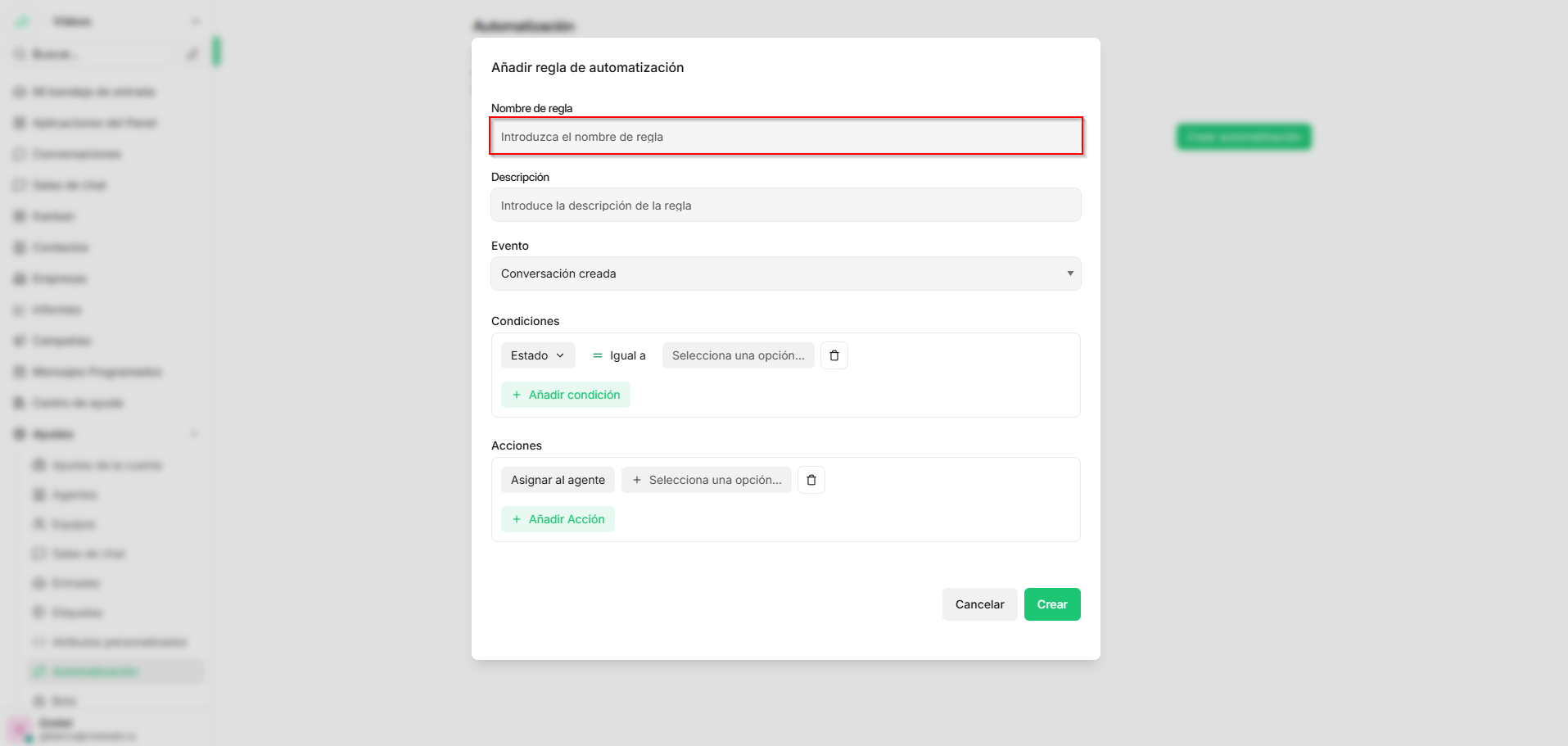
Task: Click the green Crear button
Action: 1052,604
